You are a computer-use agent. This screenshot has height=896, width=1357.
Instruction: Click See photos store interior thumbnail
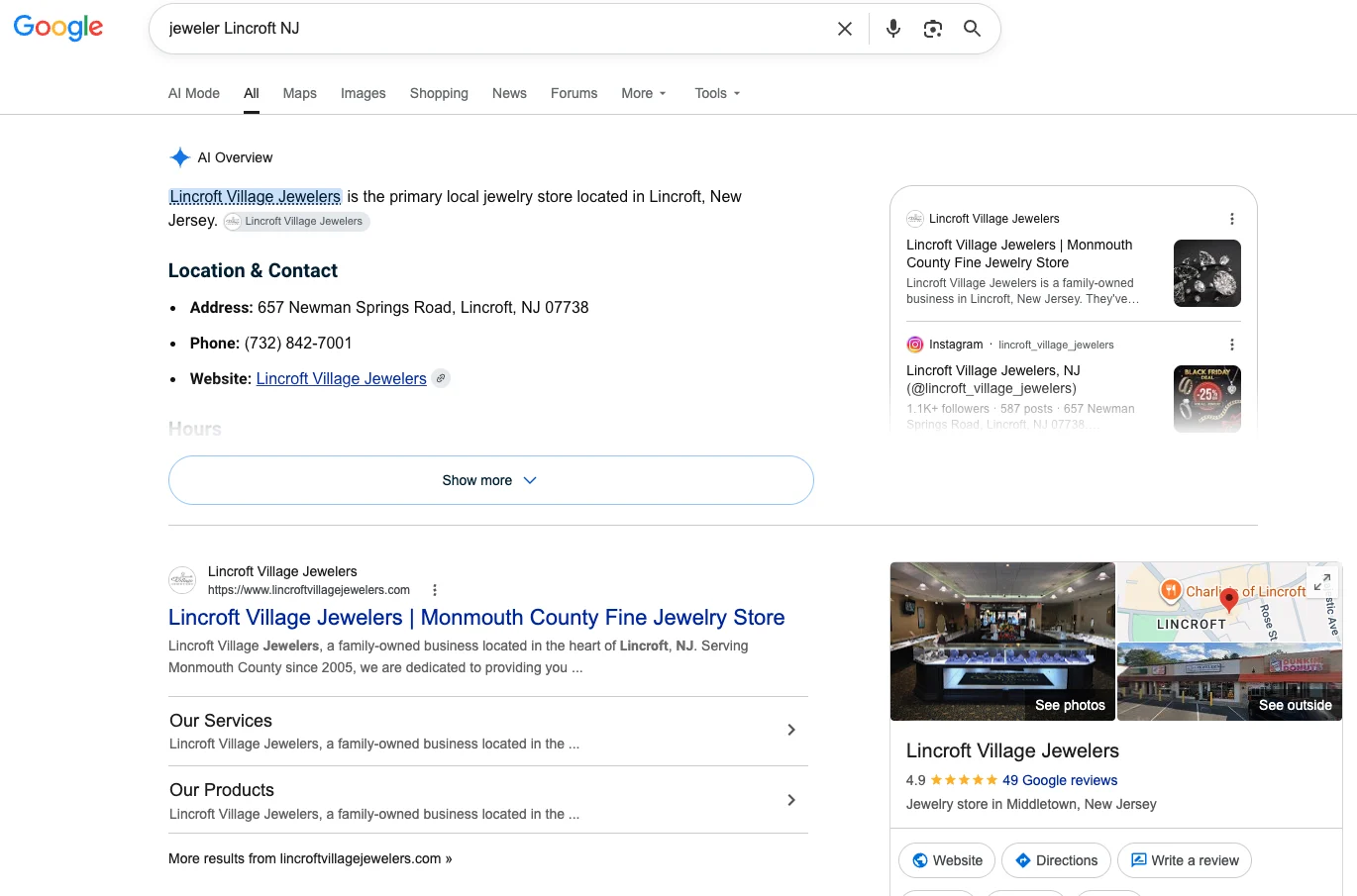click(1002, 642)
